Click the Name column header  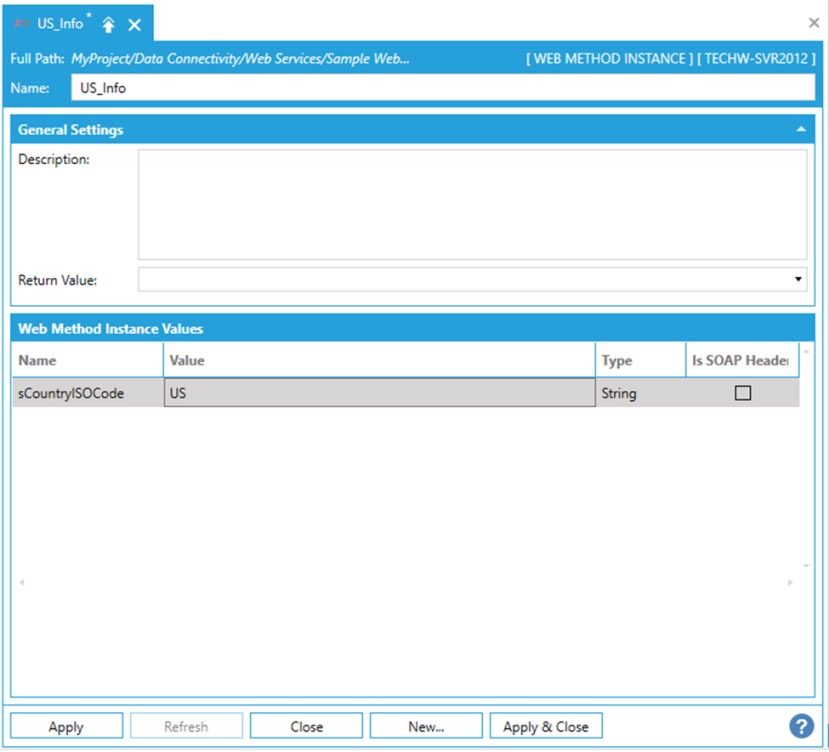pos(87,360)
